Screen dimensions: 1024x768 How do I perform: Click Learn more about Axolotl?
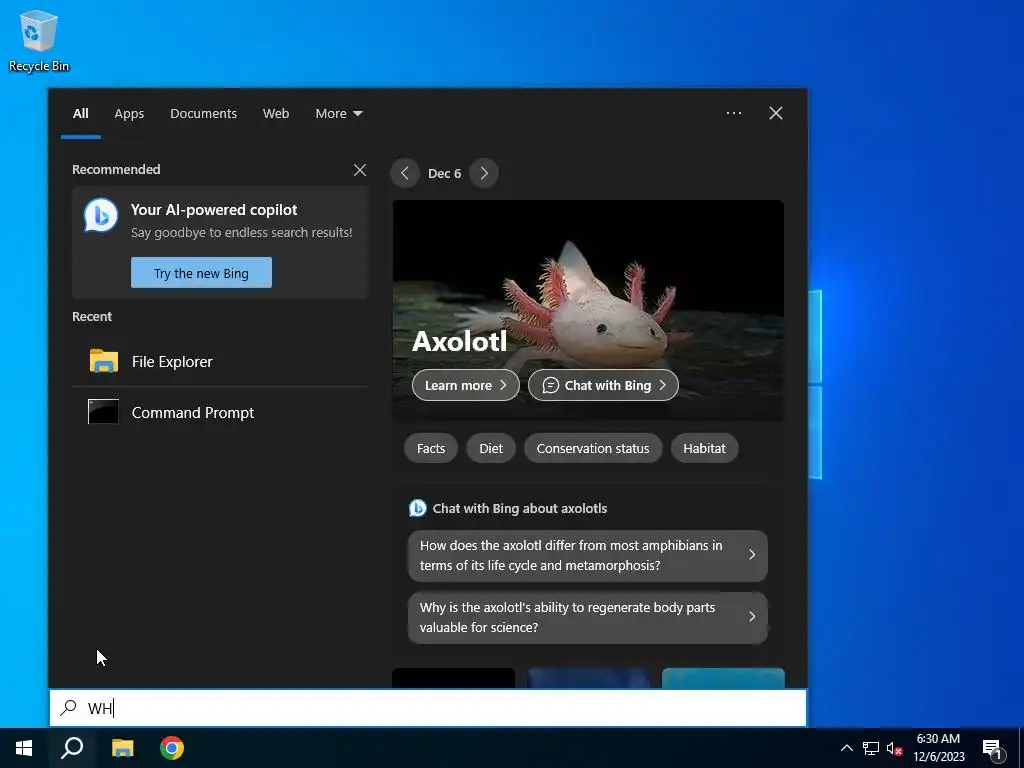(466, 385)
